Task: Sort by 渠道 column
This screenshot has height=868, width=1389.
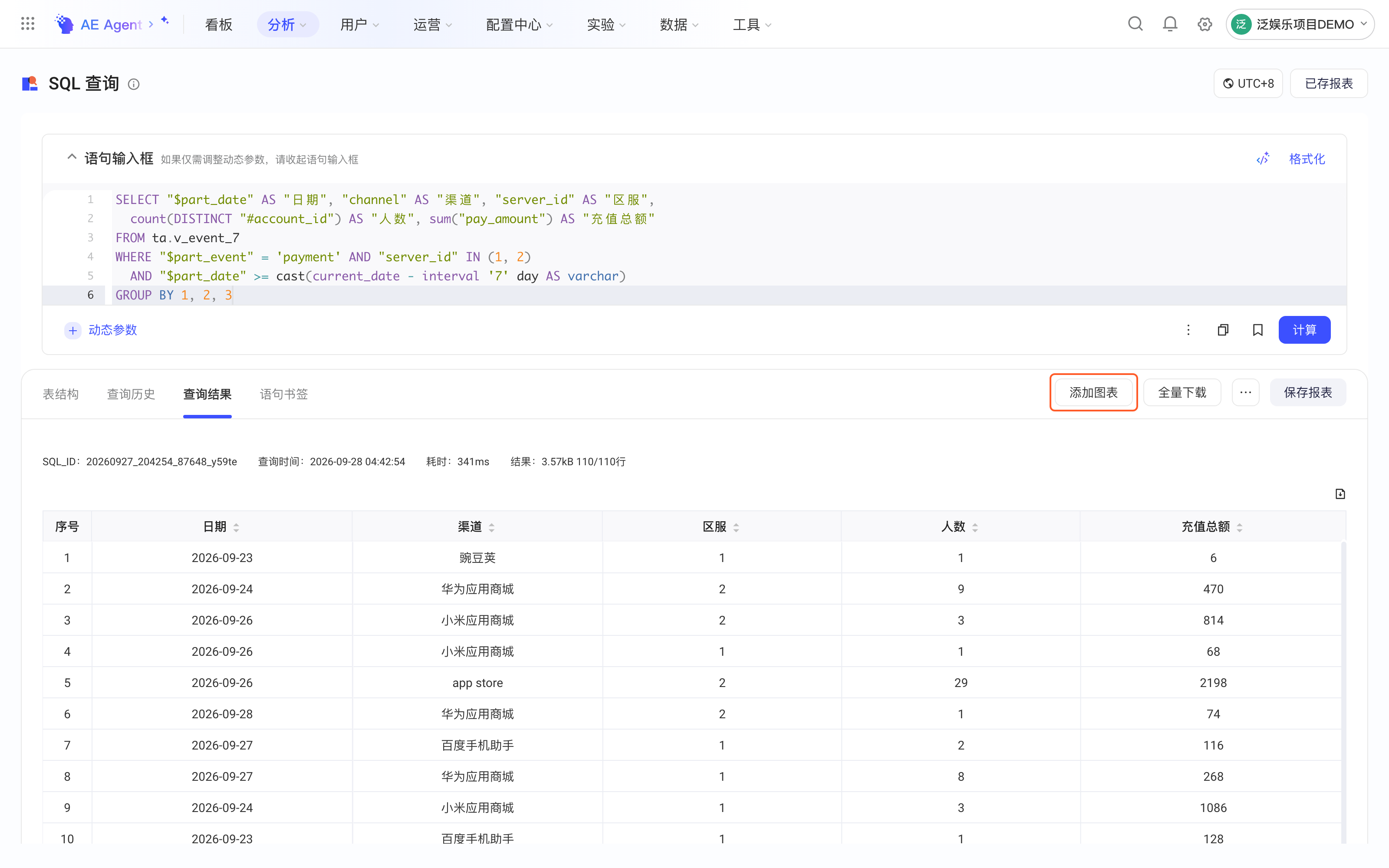Action: [x=491, y=527]
